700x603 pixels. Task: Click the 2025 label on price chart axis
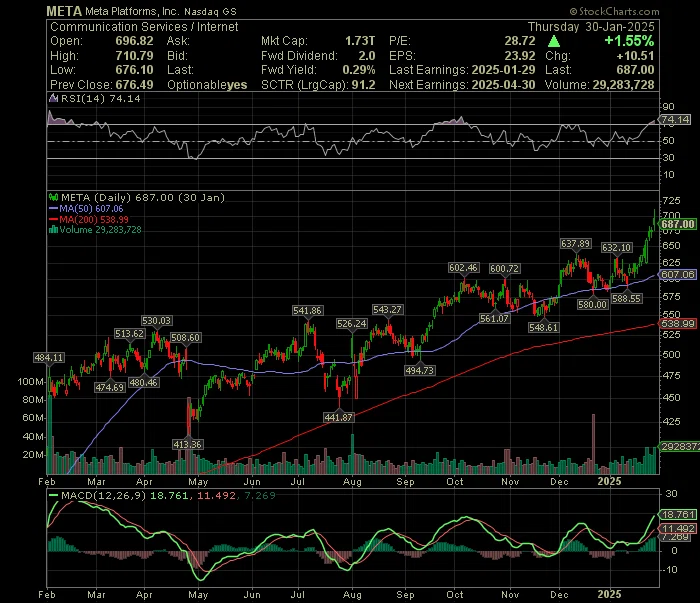coord(609,481)
